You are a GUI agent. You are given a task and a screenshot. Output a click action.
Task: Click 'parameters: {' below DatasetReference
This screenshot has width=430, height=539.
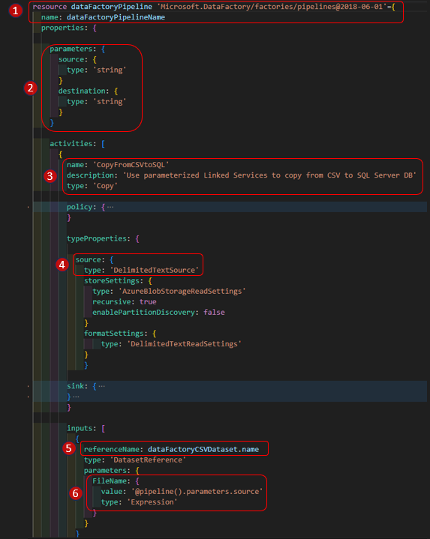coord(112,470)
